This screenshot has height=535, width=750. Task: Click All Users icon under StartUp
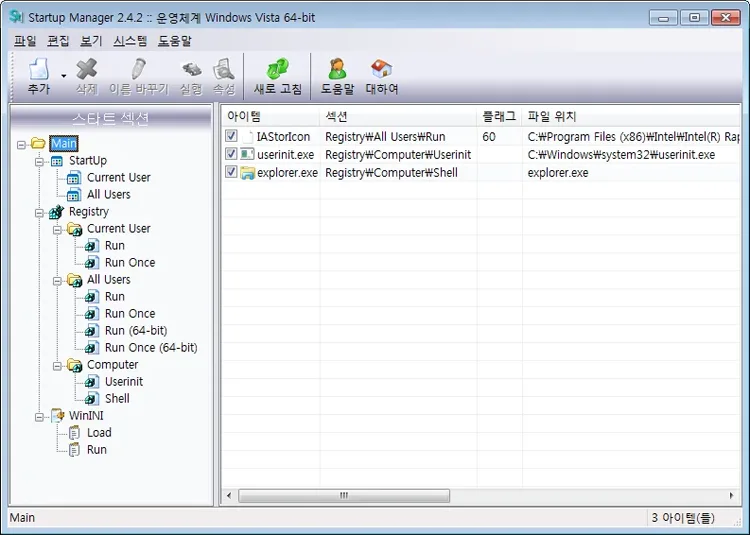tap(74, 195)
